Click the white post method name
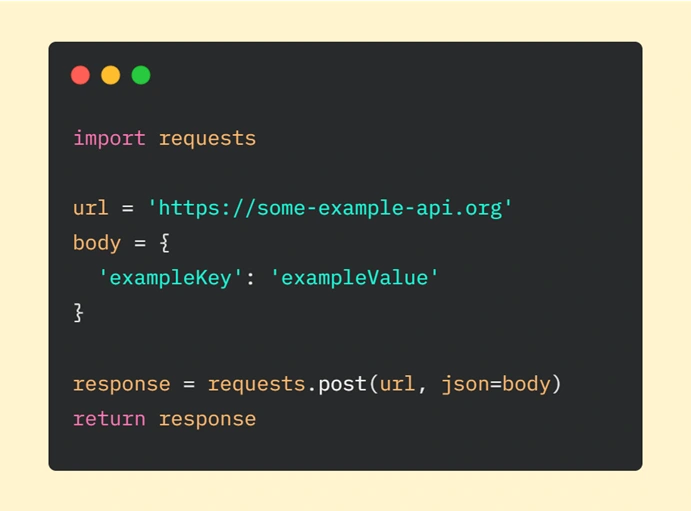 click(x=342, y=385)
